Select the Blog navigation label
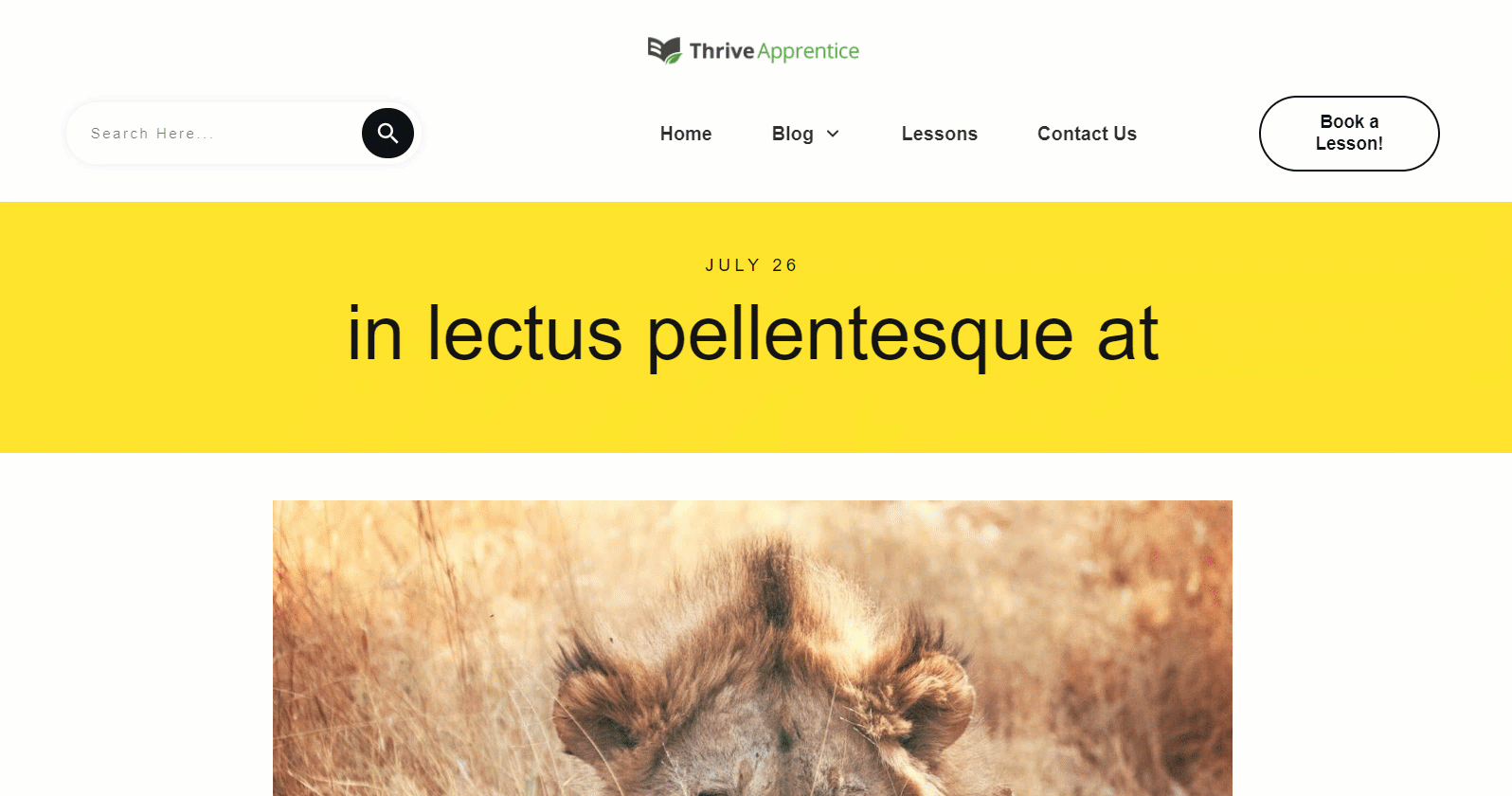This screenshot has height=796, width=1512. tap(792, 134)
